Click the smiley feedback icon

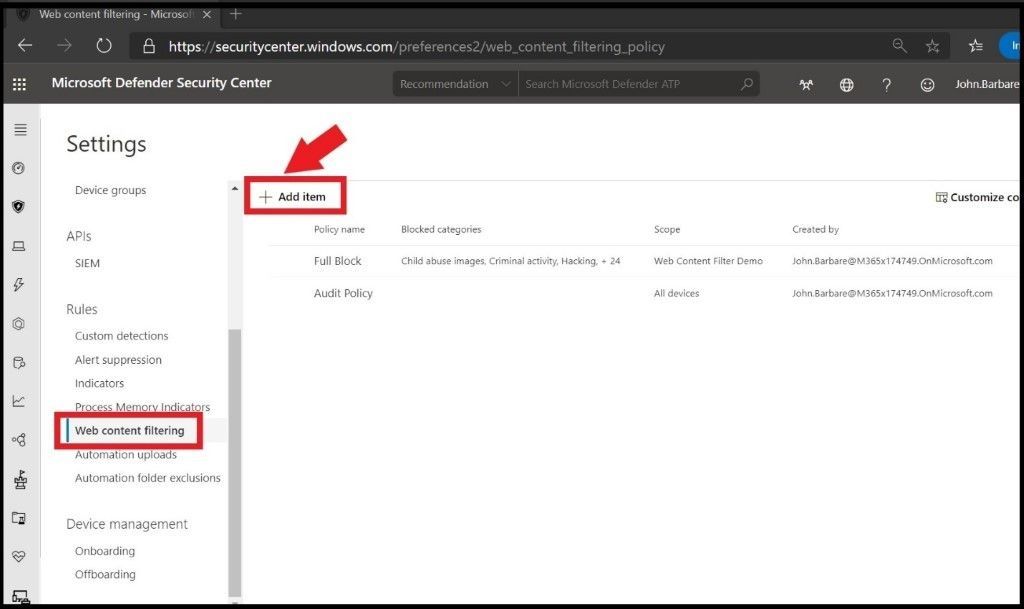pyautogui.click(x=927, y=85)
